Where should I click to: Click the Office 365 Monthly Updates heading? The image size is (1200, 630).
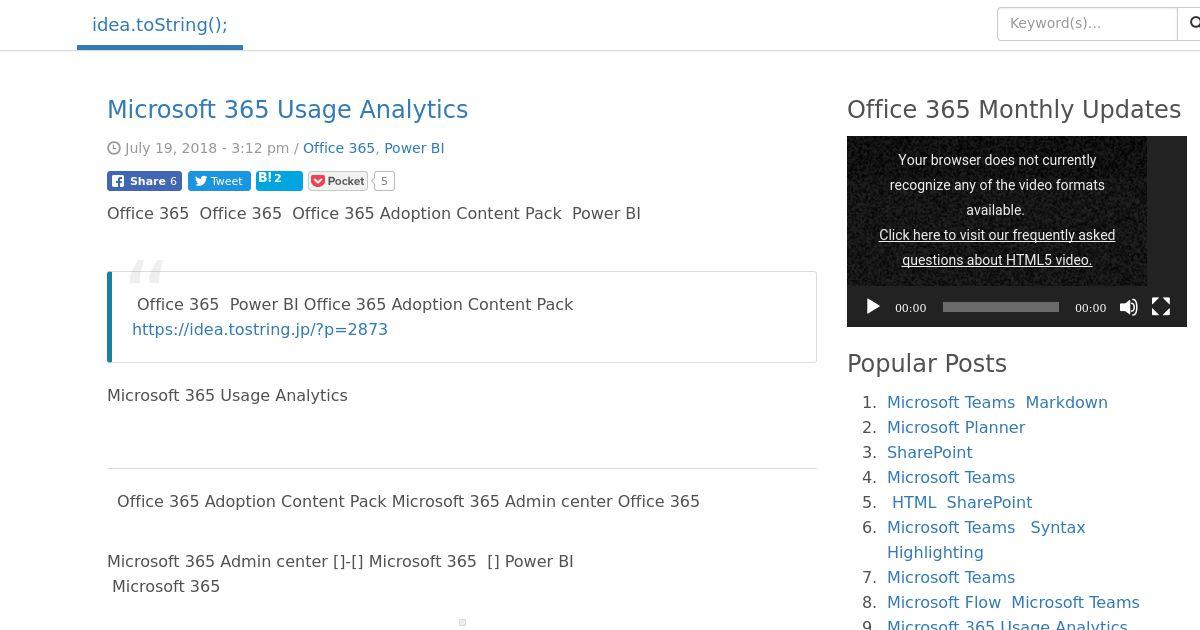tap(1014, 109)
